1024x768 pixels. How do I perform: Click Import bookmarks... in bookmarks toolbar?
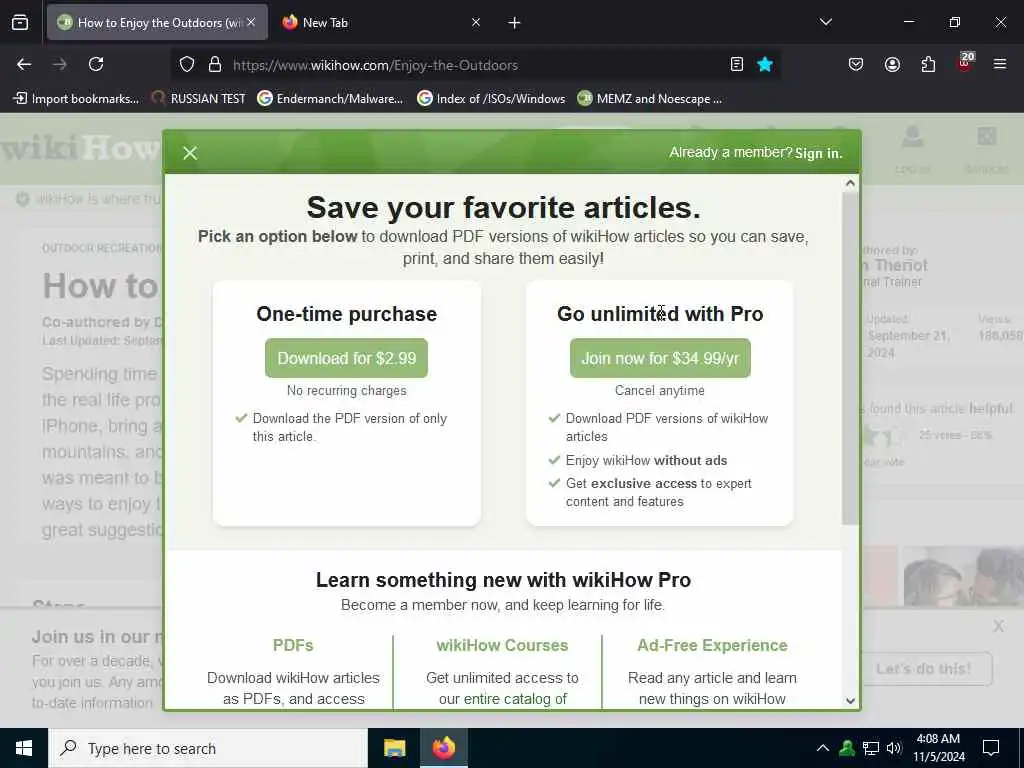(76, 99)
